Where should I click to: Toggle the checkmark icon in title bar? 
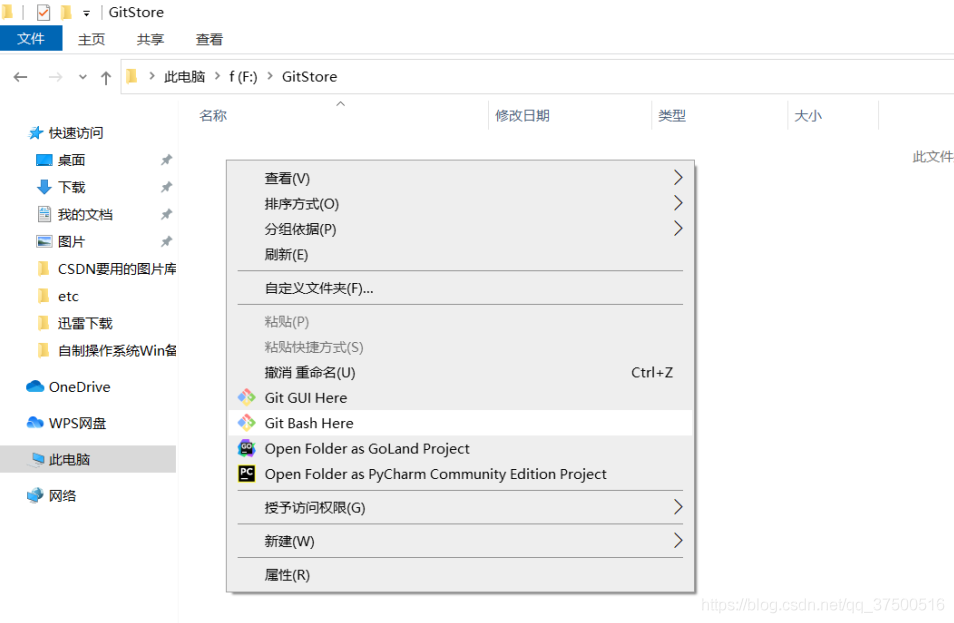[x=43, y=12]
